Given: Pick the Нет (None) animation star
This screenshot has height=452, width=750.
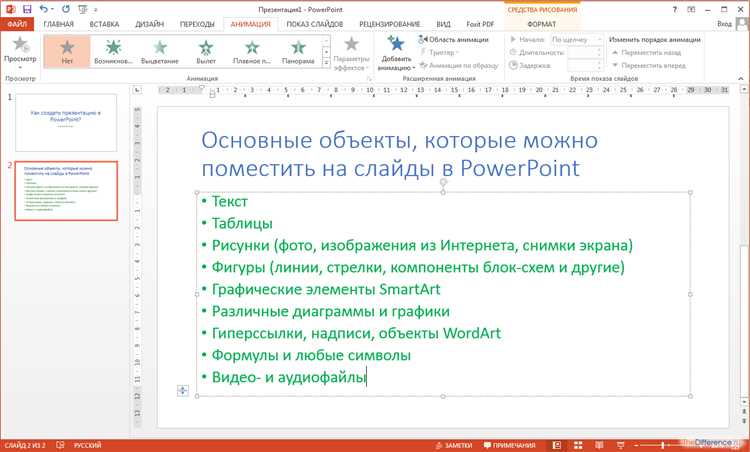Looking at the screenshot, I should [x=67, y=51].
